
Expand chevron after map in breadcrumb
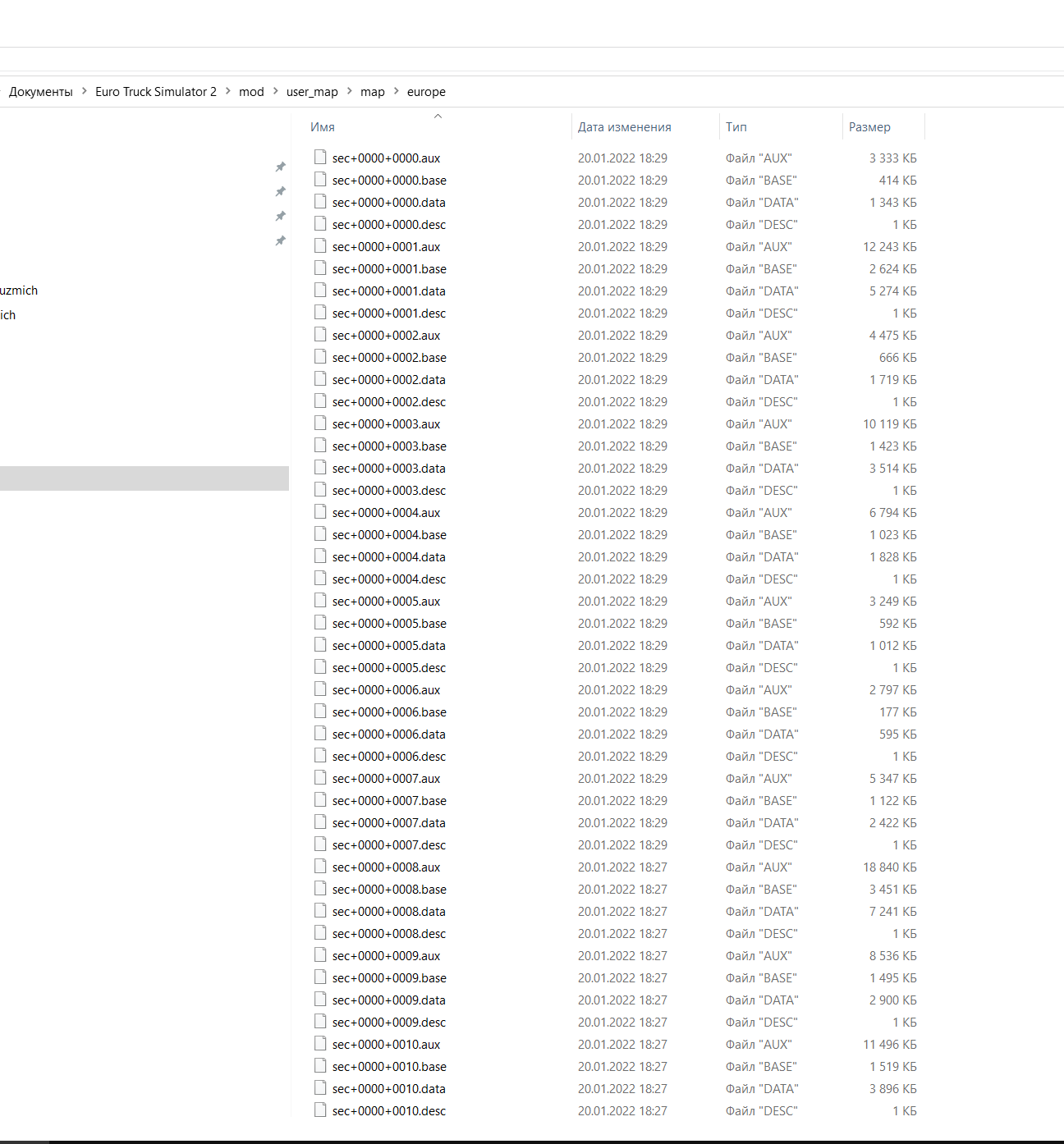(396, 91)
